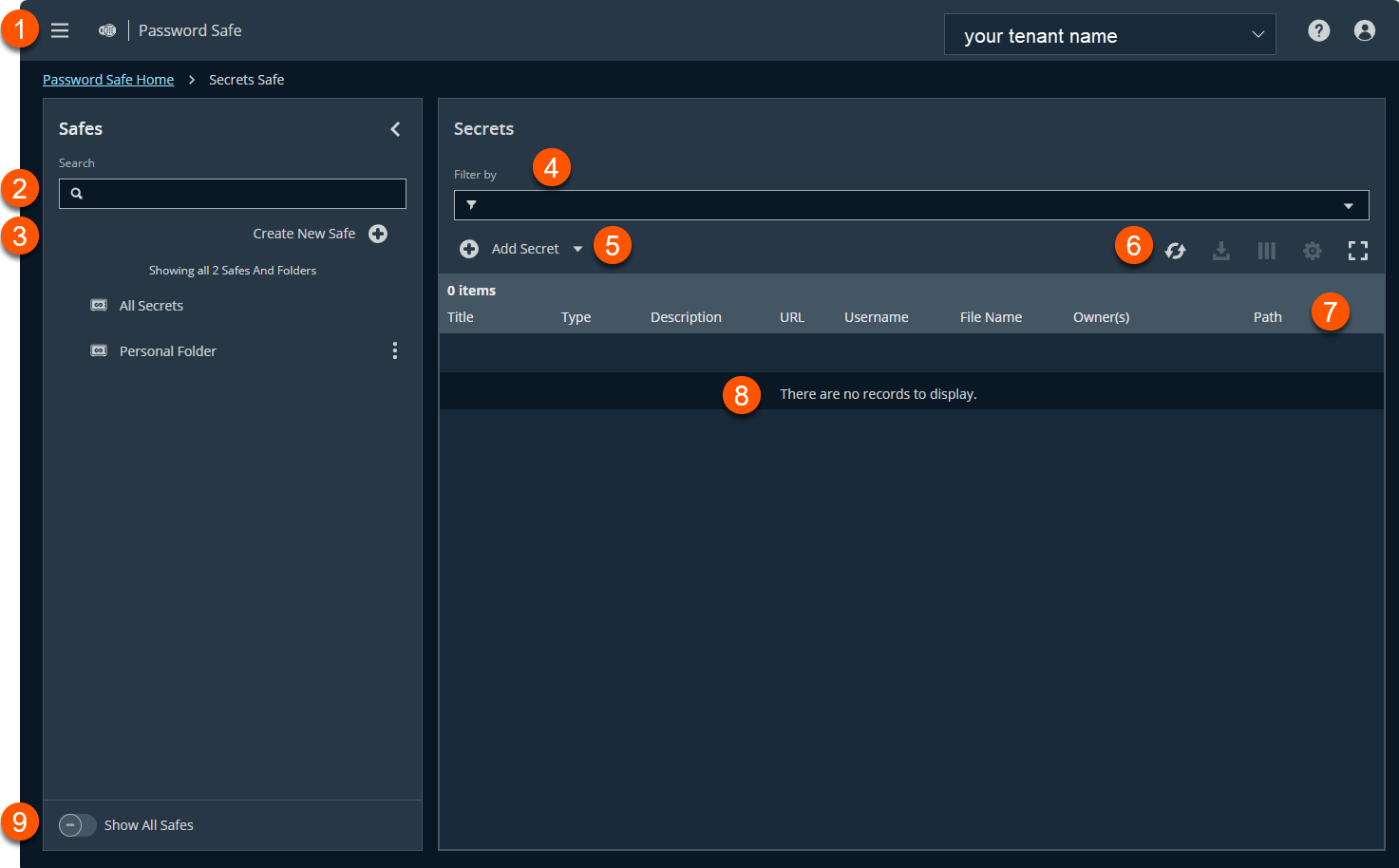The width and height of the screenshot is (1399, 868).
Task: Toggle the Show All Safes switch
Action: click(x=78, y=825)
